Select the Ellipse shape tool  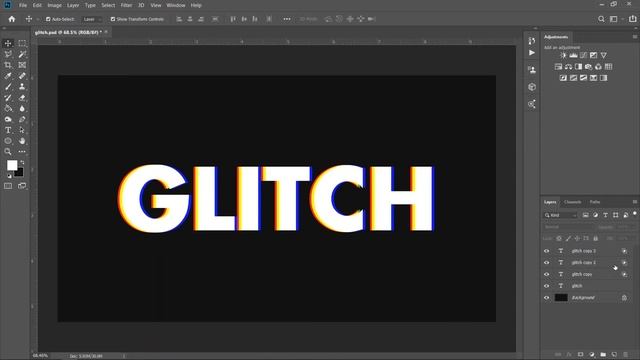(8, 141)
